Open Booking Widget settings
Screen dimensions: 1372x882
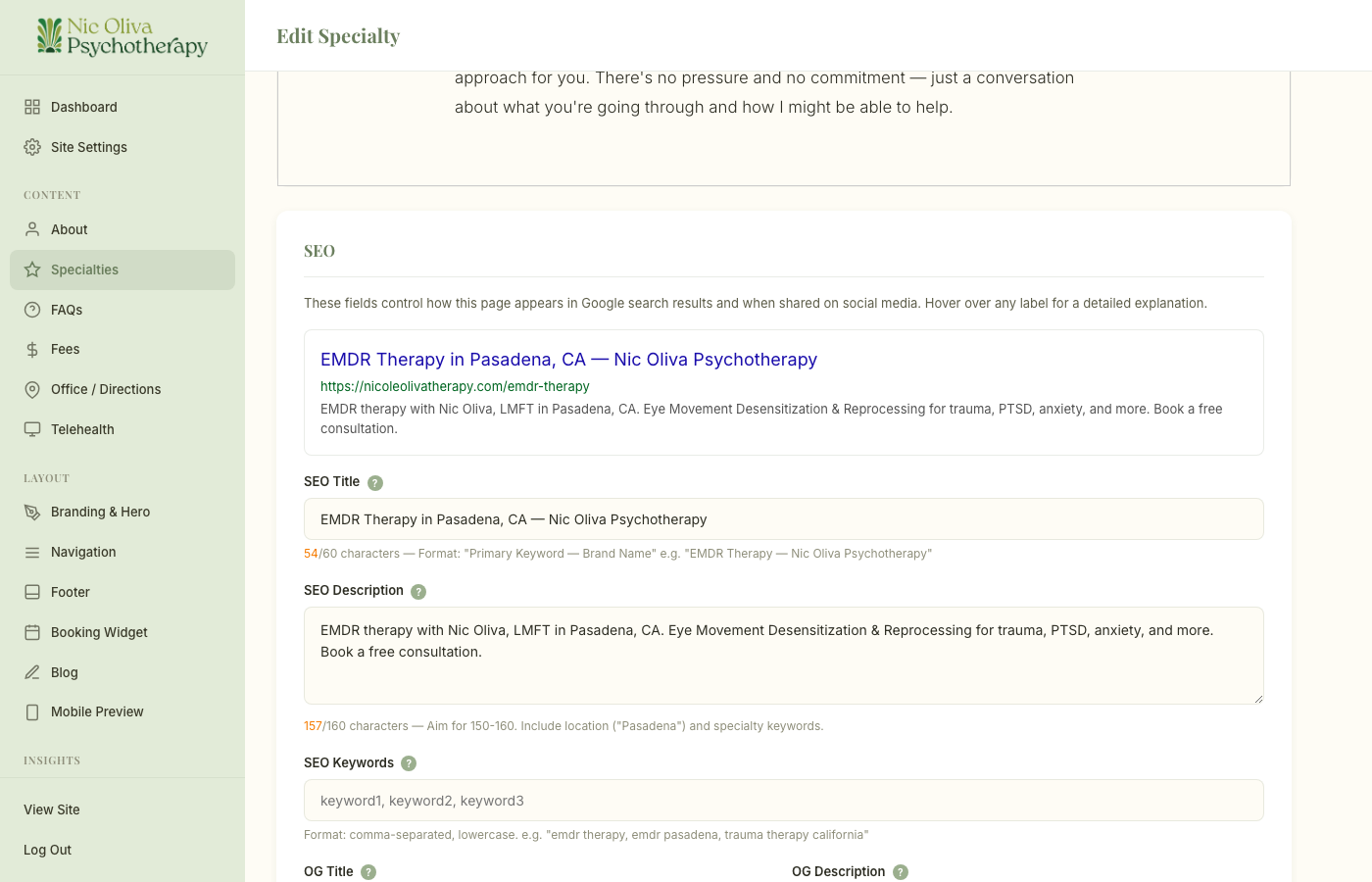(122, 632)
